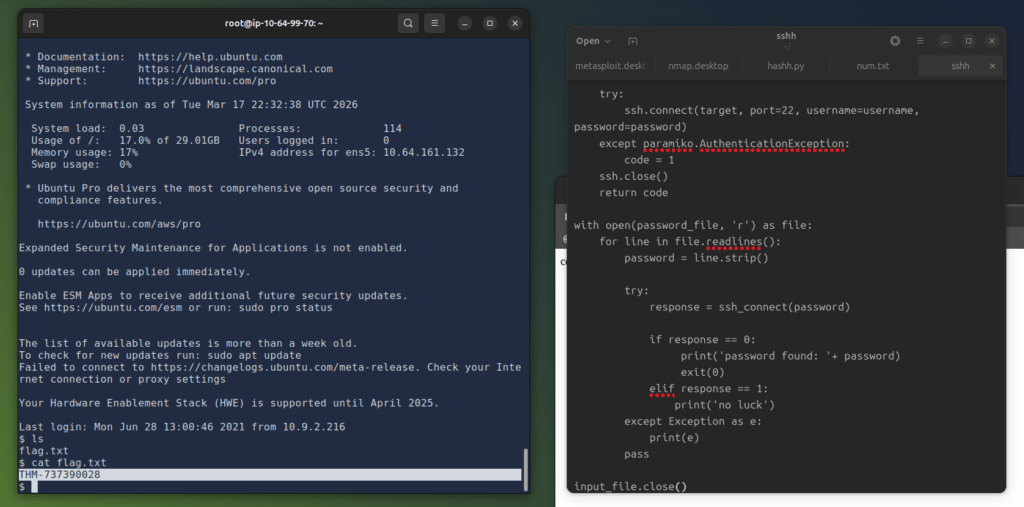
Task: Click the 'except Exception as e:' line
Action: [x=693, y=421]
